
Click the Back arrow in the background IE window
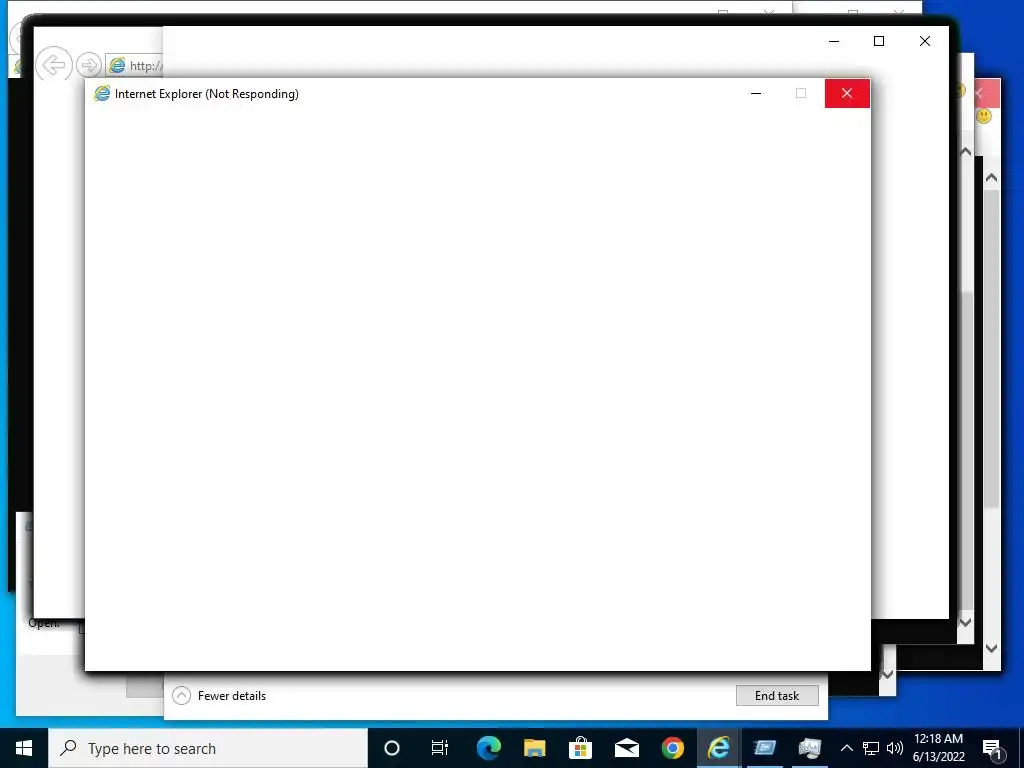(53, 65)
